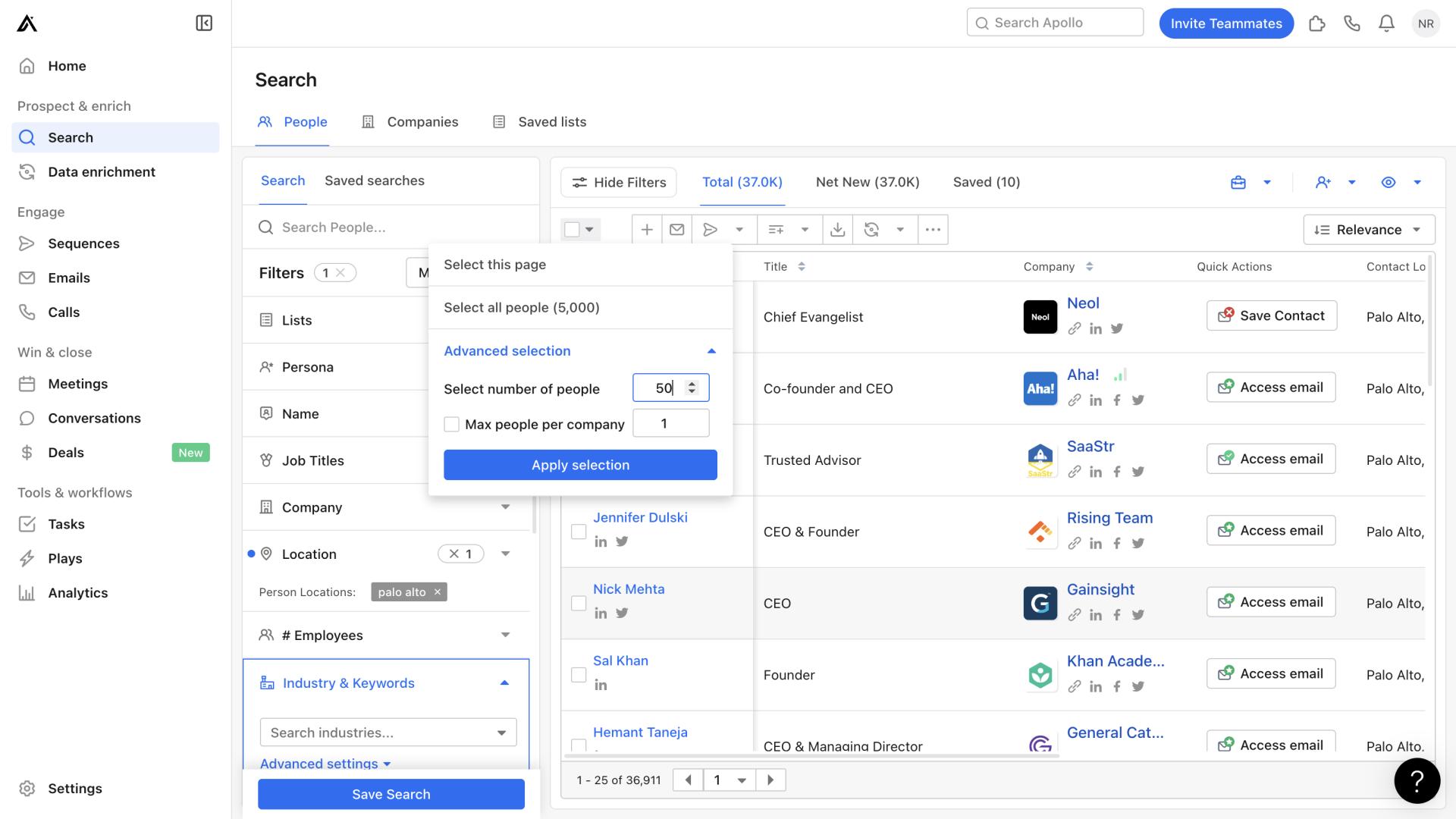Click the Save Search button

(391, 793)
